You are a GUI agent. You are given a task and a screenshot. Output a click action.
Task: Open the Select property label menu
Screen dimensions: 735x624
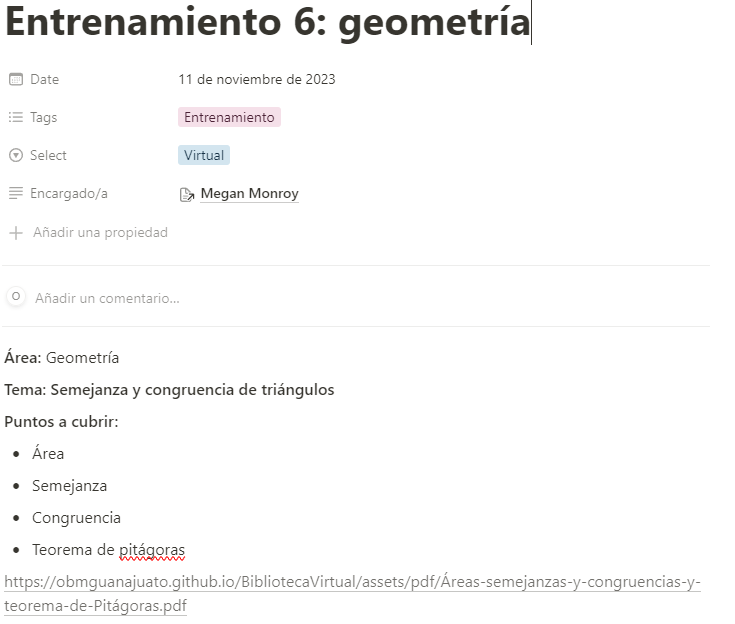48,155
